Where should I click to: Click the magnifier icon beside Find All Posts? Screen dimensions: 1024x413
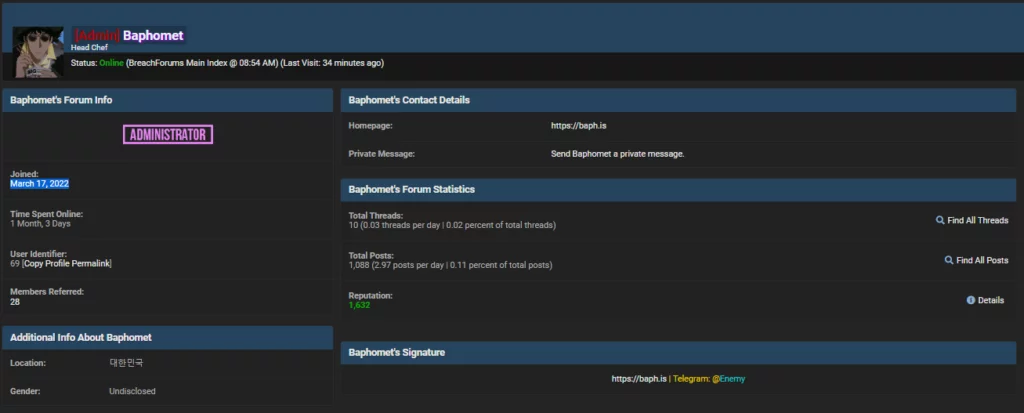click(x=949, y=260)
